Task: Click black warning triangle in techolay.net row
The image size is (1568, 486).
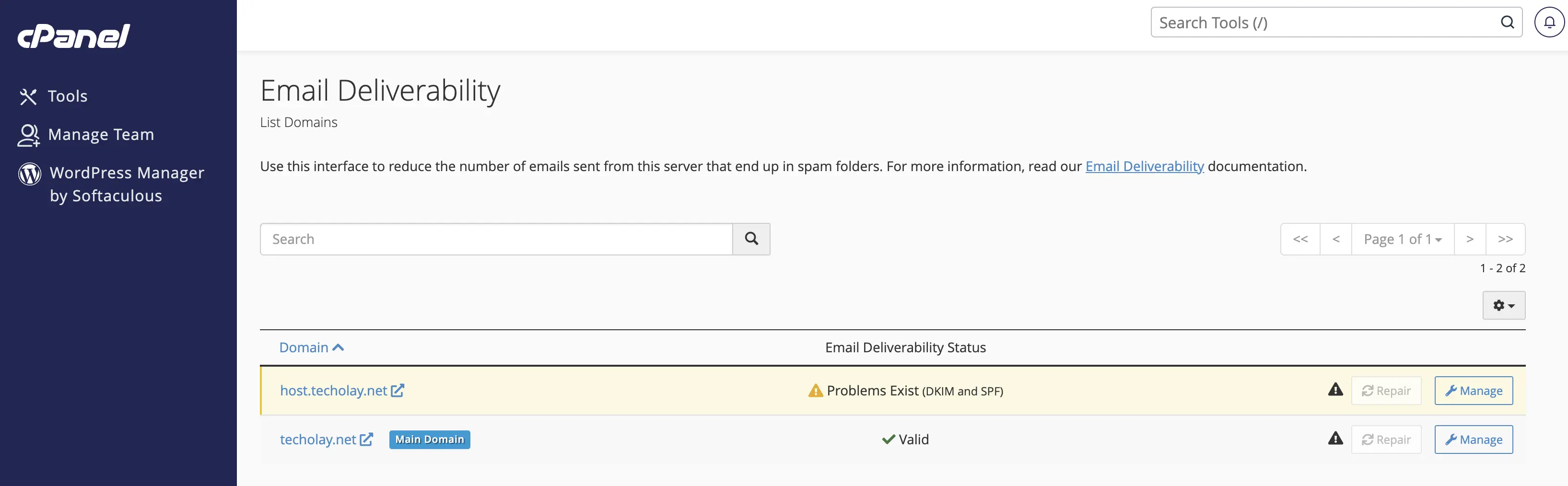Action: (1335, 439)
